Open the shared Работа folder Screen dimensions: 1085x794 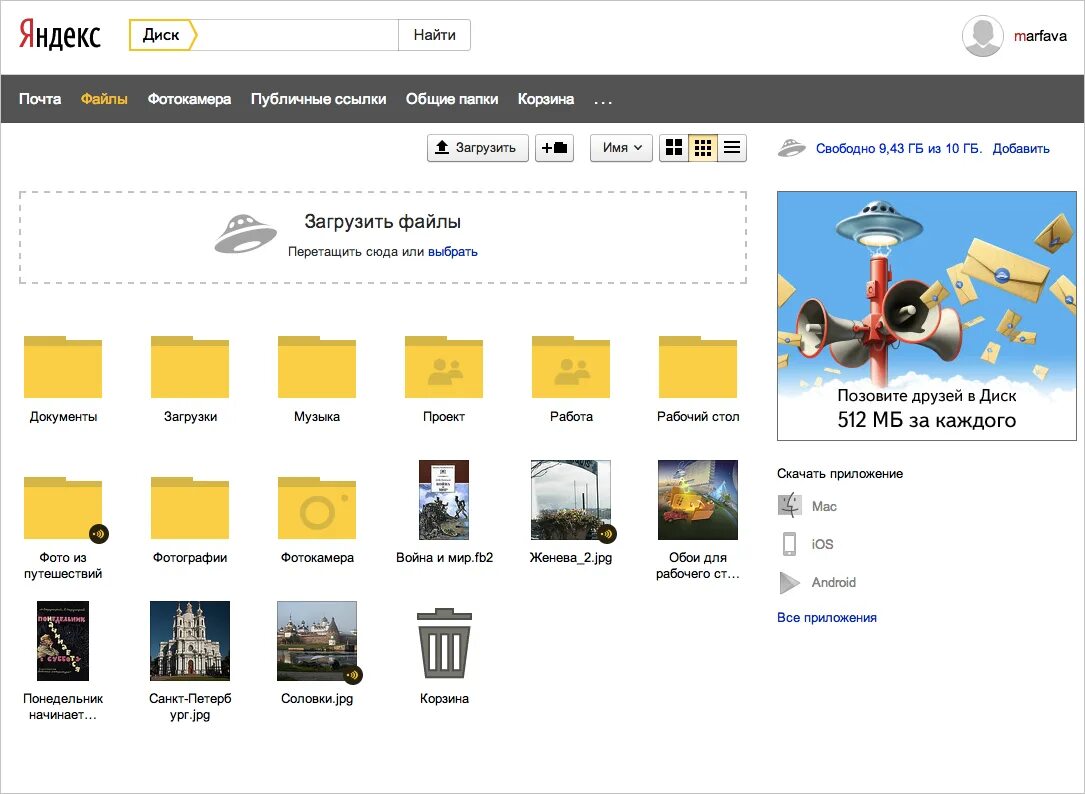(x=571, y=367)
